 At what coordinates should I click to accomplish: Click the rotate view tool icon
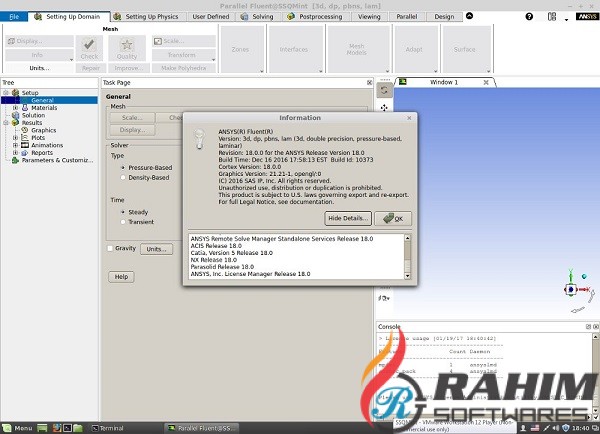point(384,91)
